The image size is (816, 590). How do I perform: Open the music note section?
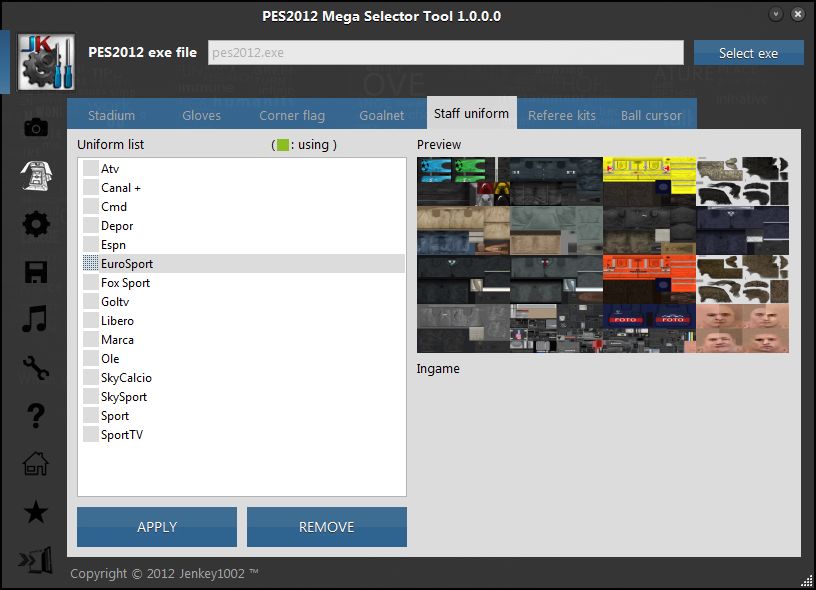36,320
